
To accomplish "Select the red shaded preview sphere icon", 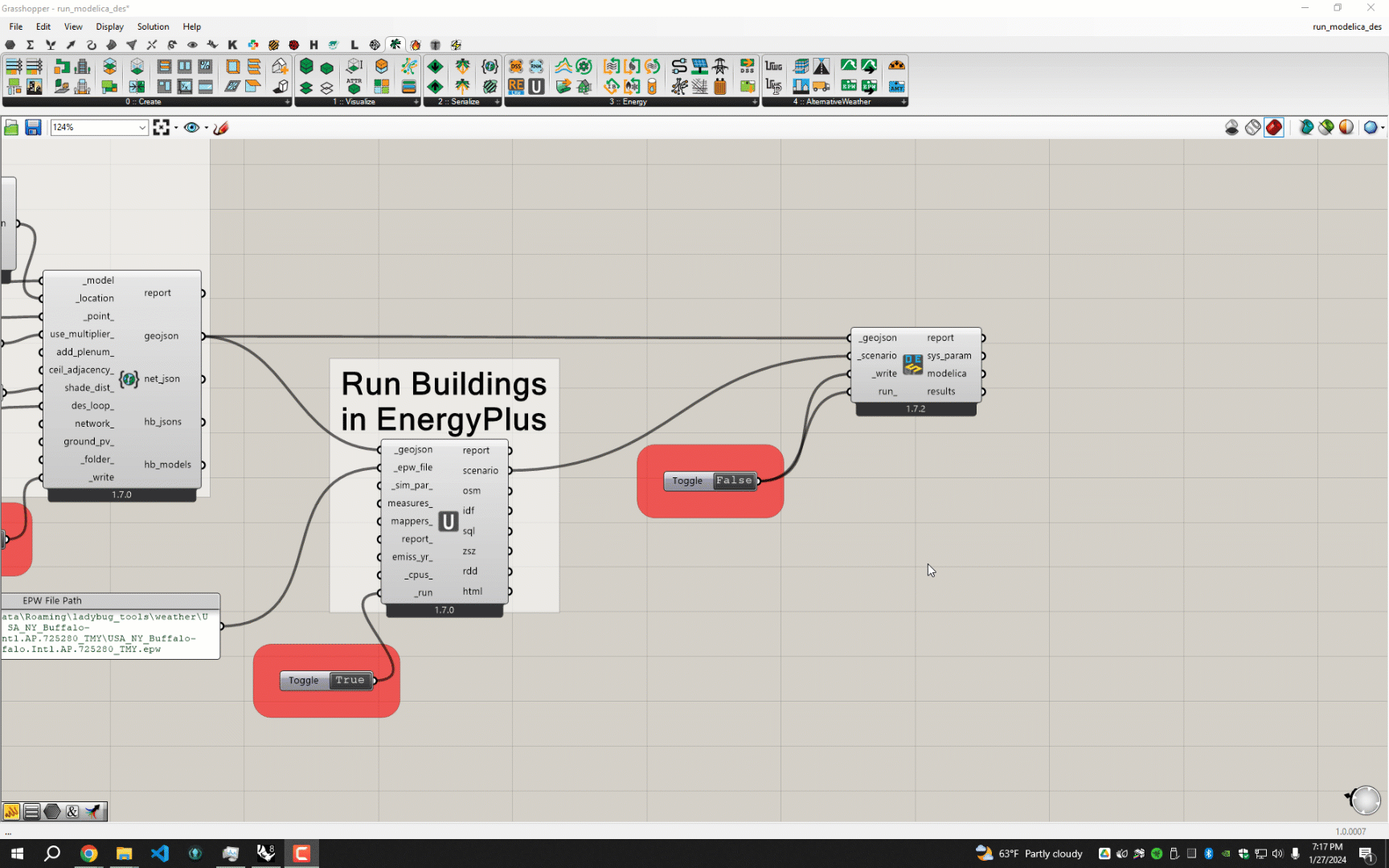I will click(x=1273, y=127).
